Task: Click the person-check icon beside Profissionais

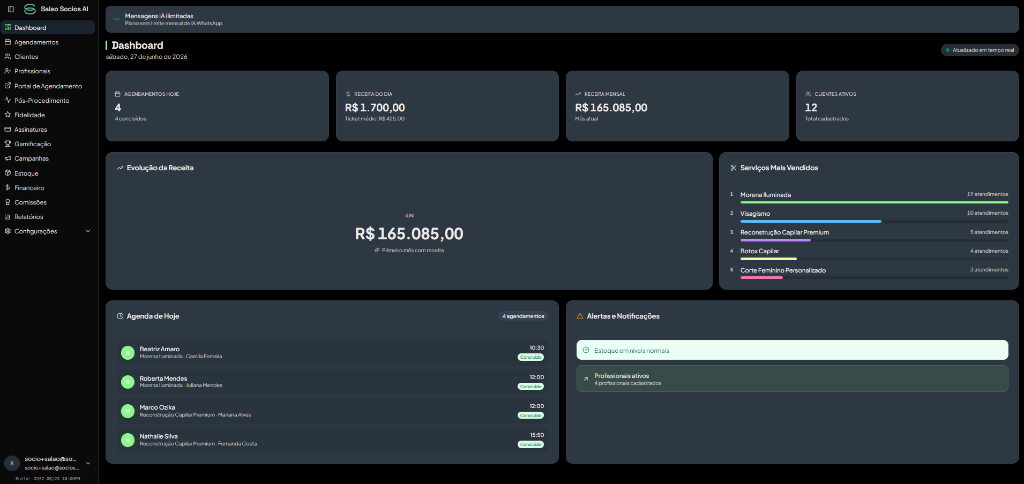Action: 8,71
